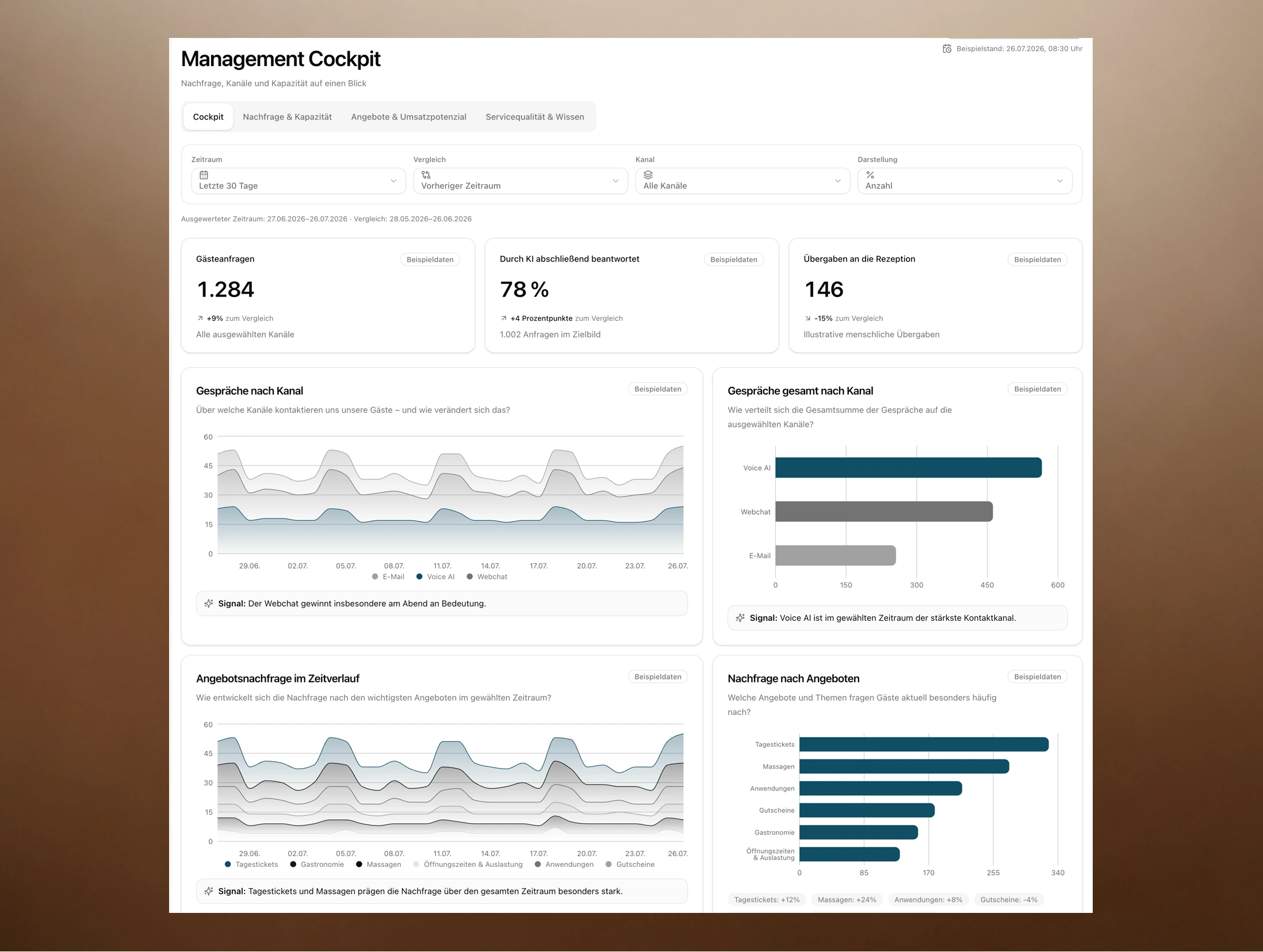This screenshot has width=1263, height=952.
Task: Click the down arrow next to -15%
Action: click(x=807, y=318)
